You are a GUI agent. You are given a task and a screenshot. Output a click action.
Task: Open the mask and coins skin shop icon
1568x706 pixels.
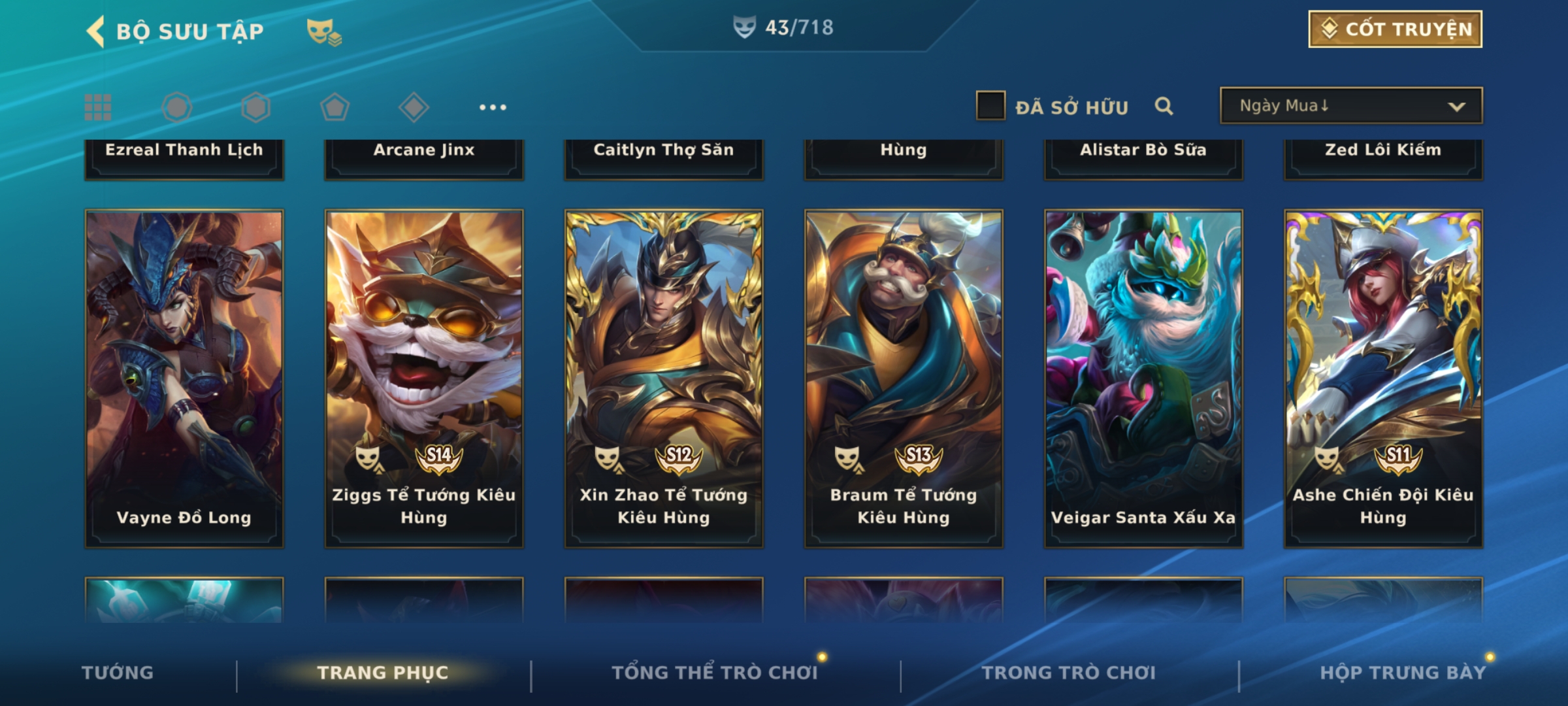coord(324,31)
